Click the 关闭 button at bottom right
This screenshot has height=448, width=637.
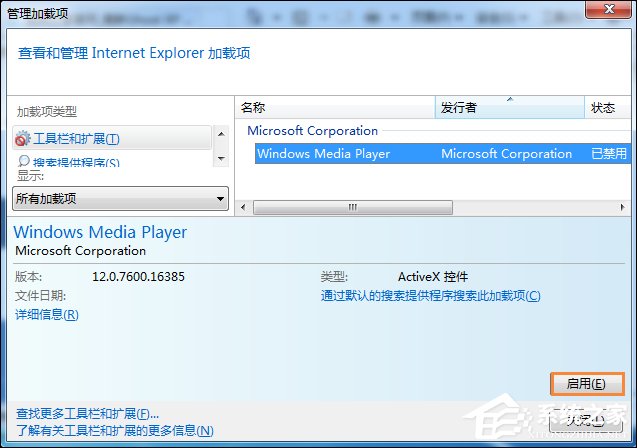coord(587,419)
